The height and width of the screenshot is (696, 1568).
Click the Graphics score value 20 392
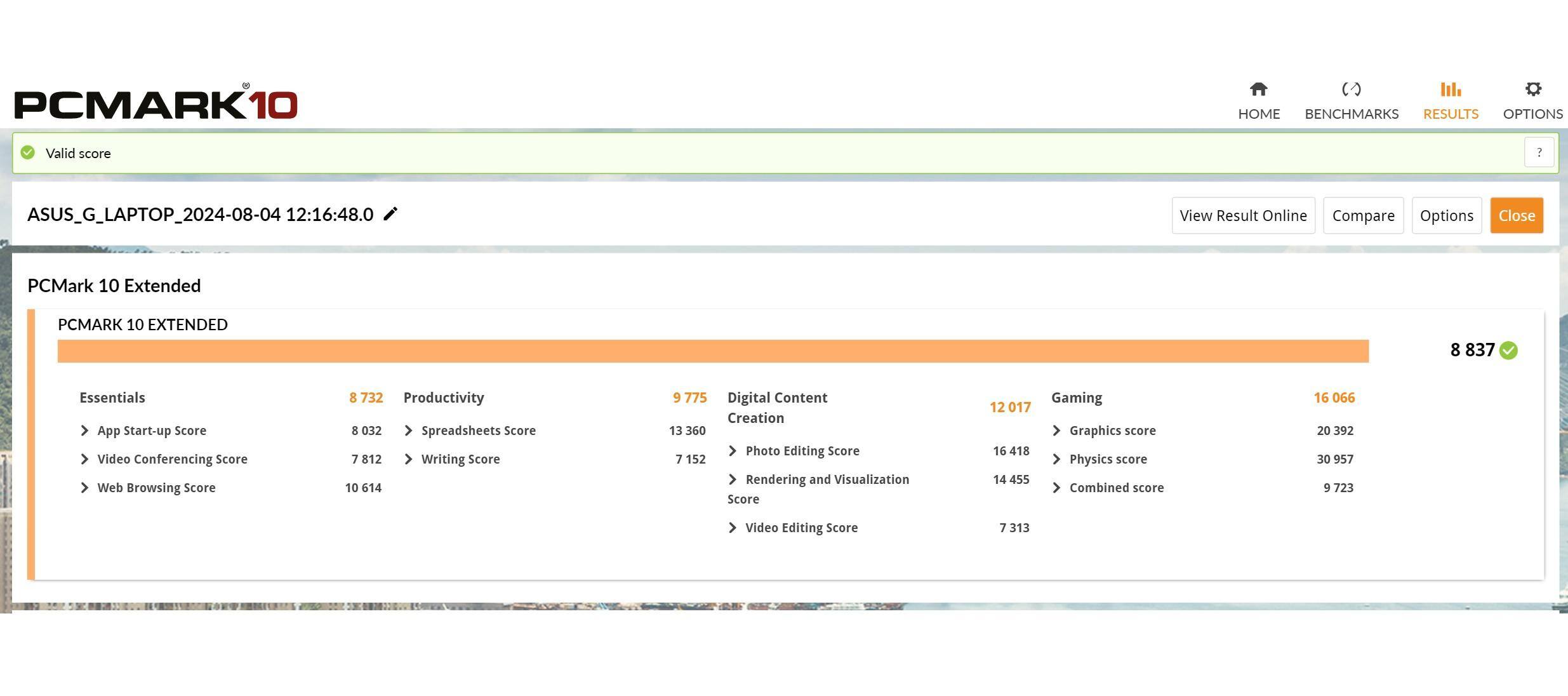(1335, 431)
